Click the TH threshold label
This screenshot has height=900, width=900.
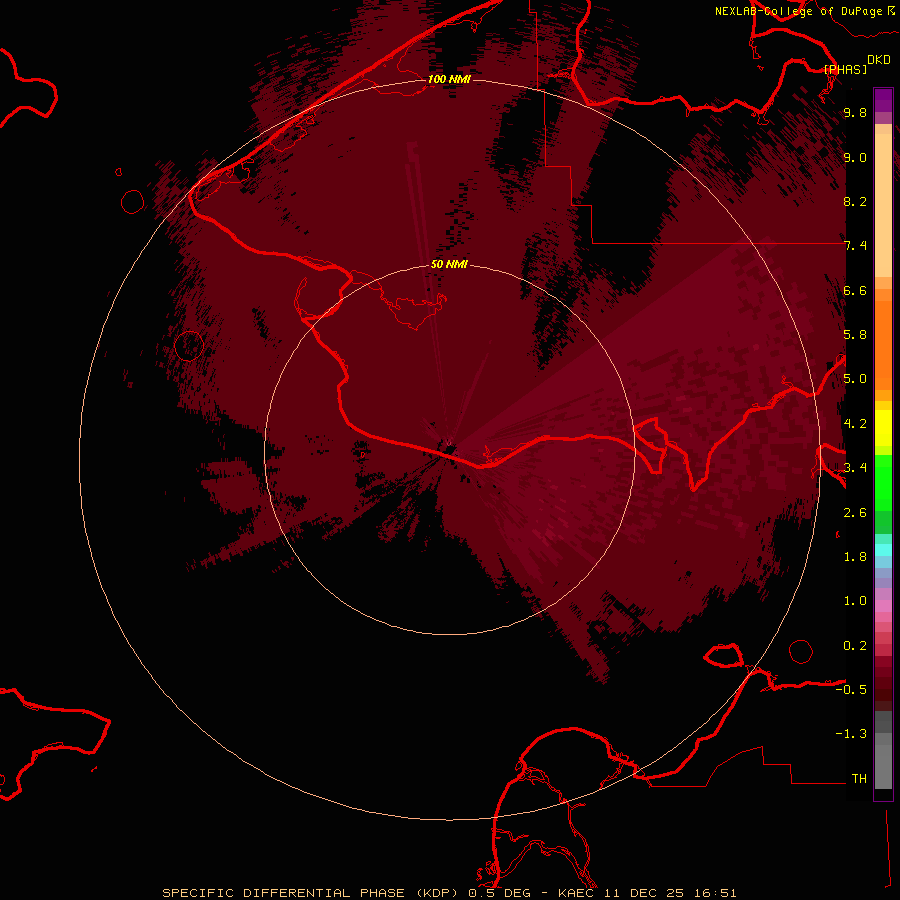(859, 779)
